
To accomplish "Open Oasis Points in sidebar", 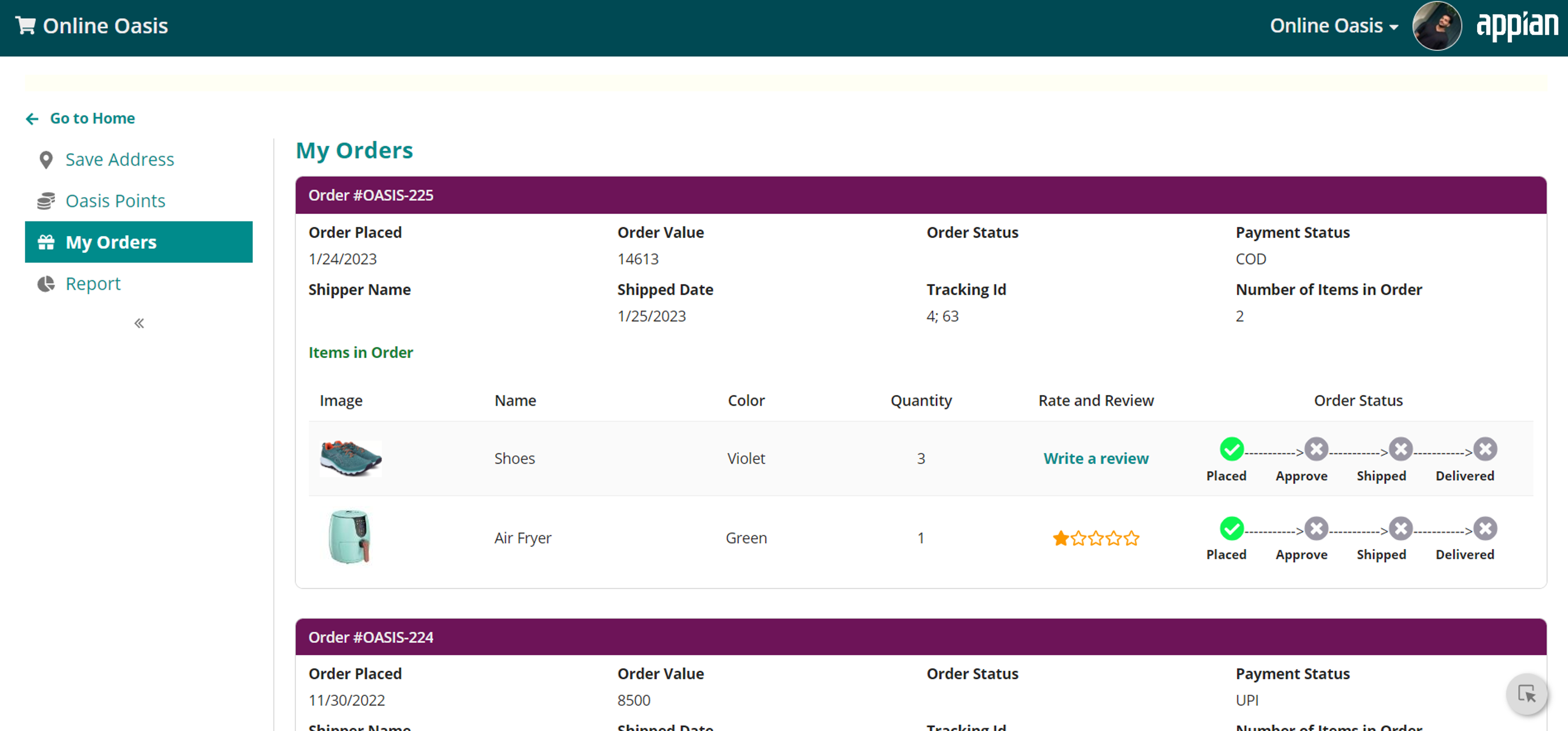I will point(116,201).
